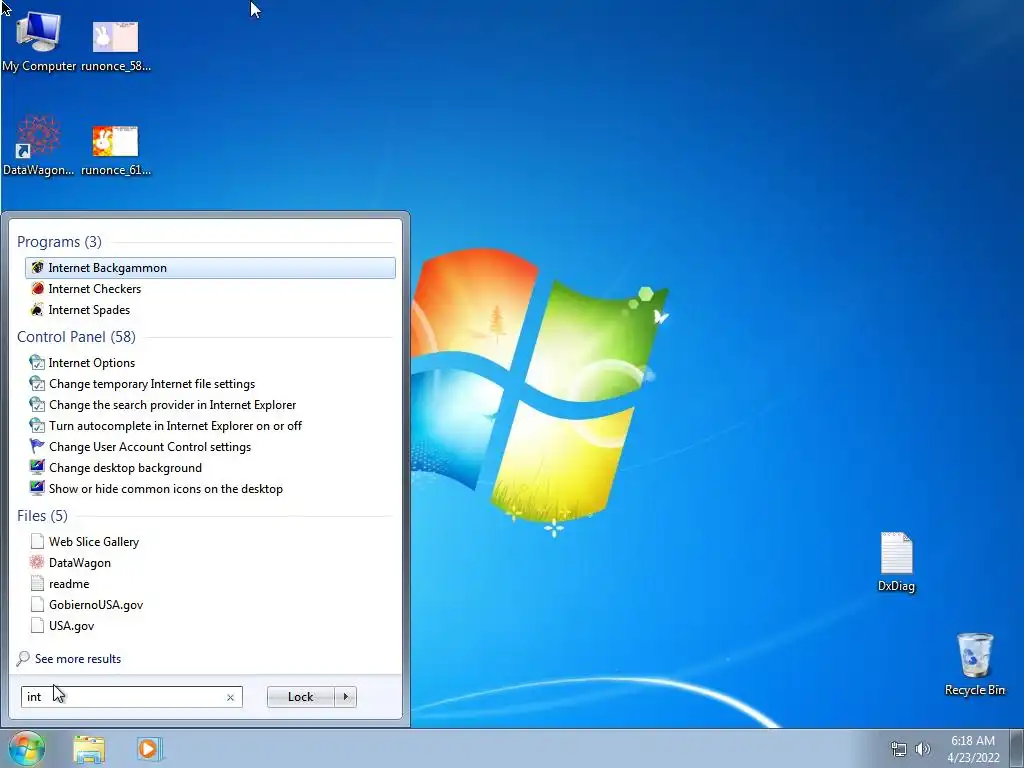This screenshot has height=768, width=1024.
Task: Click the Windows Start orb
Action: 26,748
